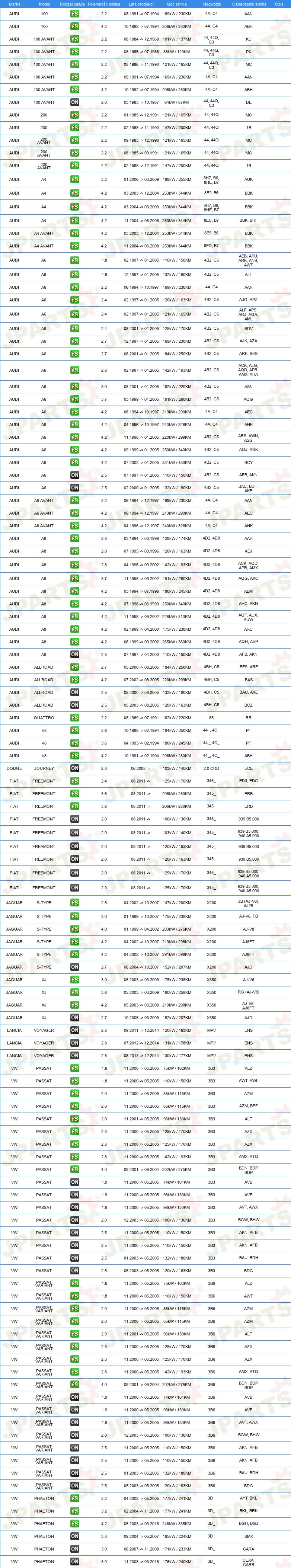291x1568 pixels.
Task: Click the petrol icon in the PHAETON AYT, BKL row
Action: pos(74,1498)
